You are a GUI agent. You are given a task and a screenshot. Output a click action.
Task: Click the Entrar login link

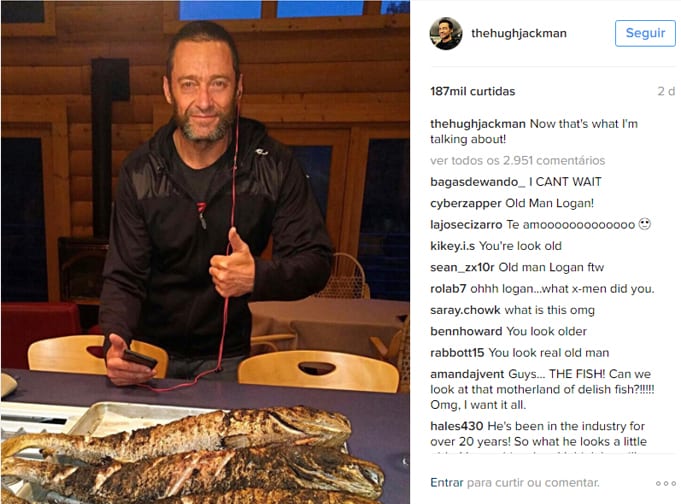point(446,483)
